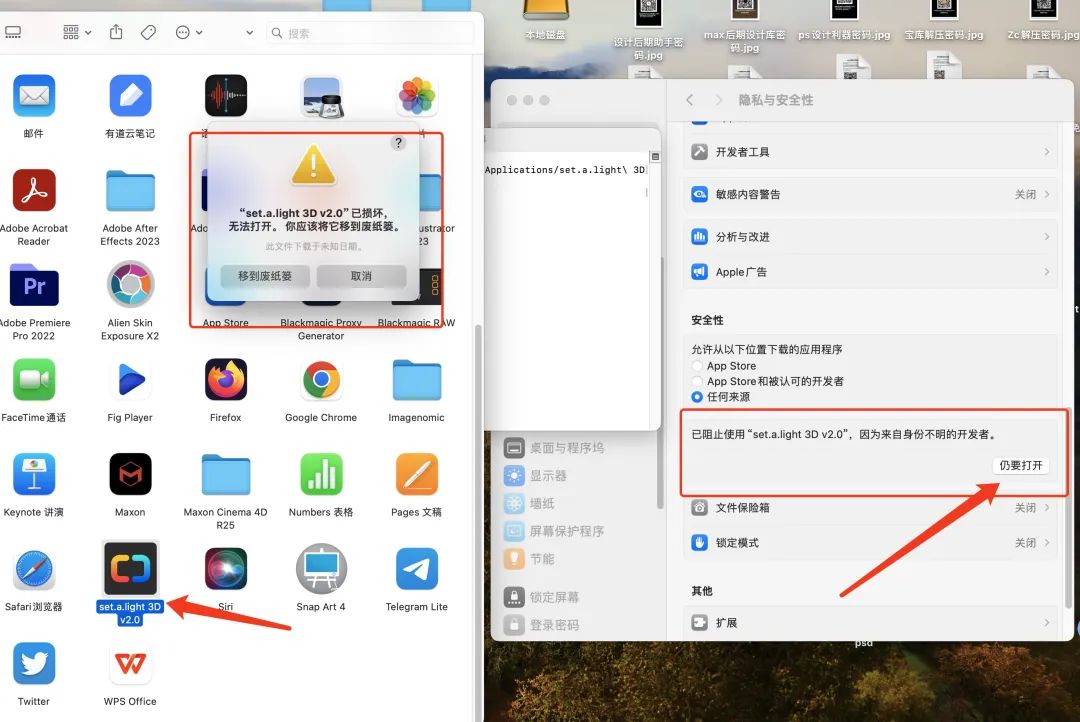Click the Terminal window scrollbar top button
1080x722 pixels.
(656, 157)
